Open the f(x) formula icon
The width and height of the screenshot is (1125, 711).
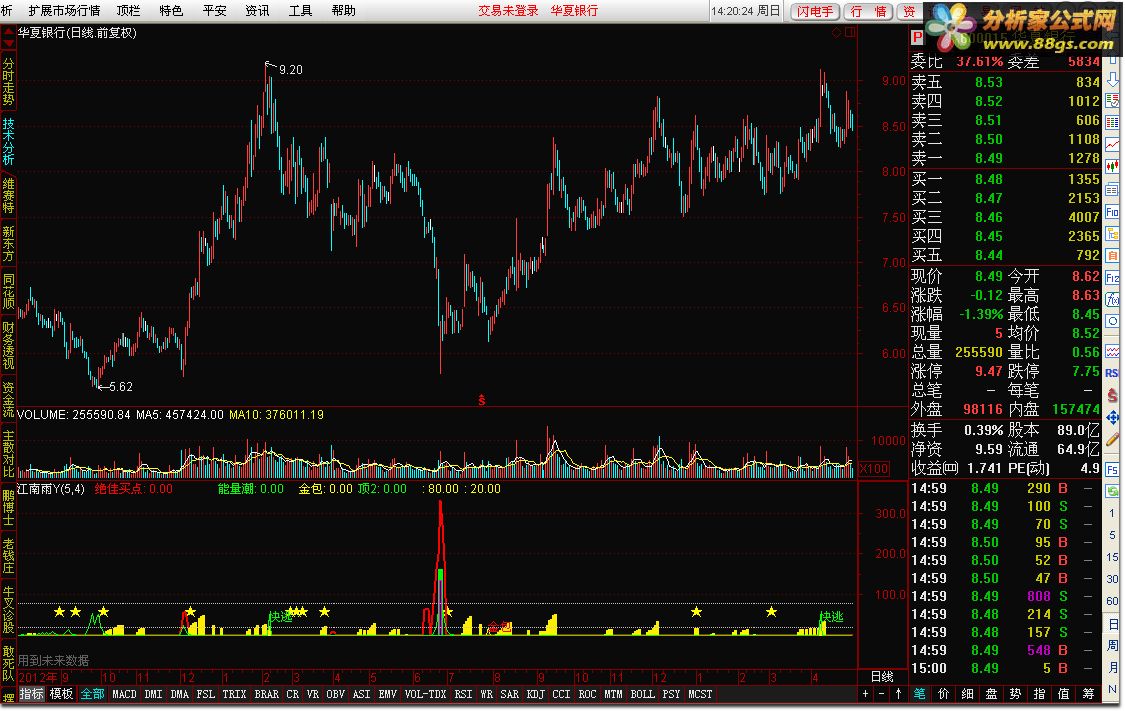coord(1112,299)
